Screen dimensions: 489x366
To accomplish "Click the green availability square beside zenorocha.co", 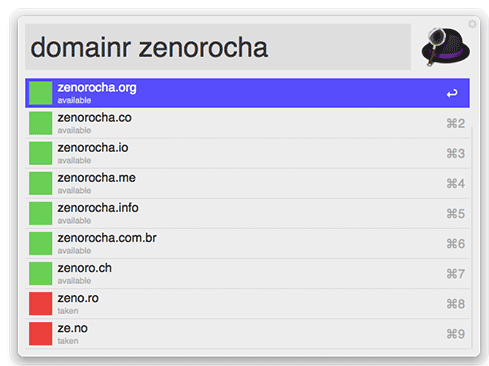I will tap(40, 123).
